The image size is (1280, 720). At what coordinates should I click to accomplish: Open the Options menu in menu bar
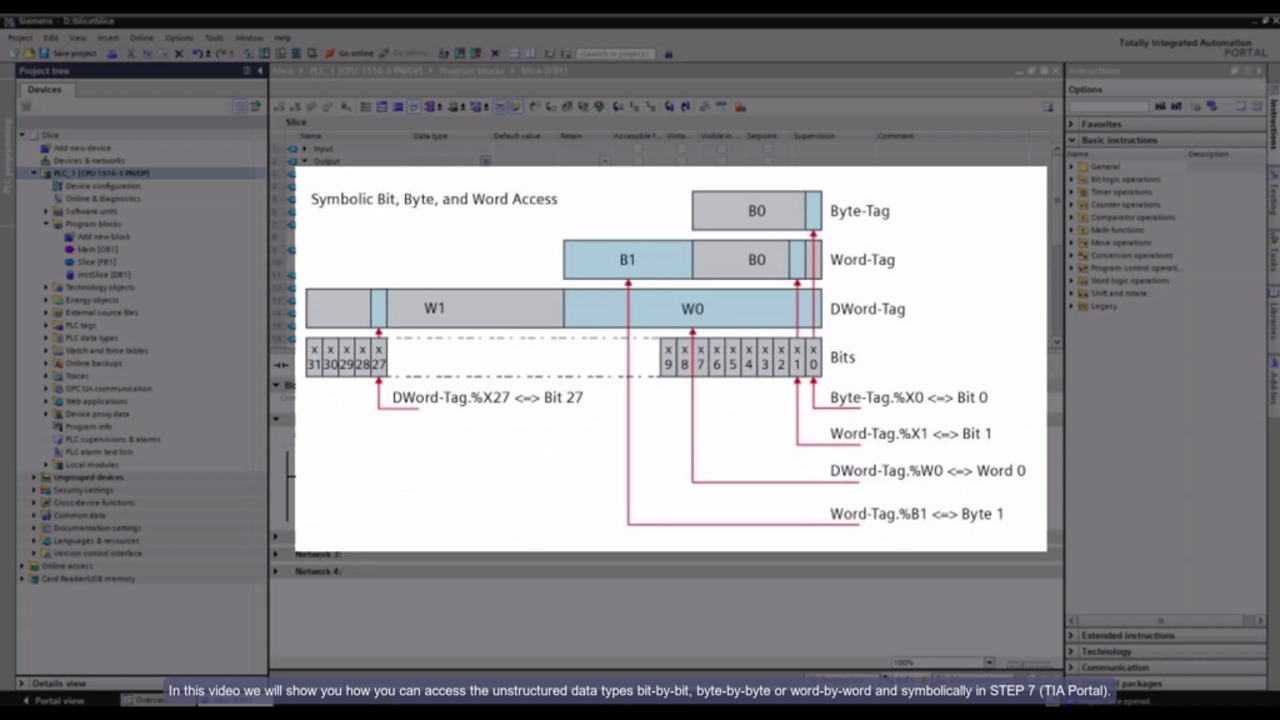178,38
